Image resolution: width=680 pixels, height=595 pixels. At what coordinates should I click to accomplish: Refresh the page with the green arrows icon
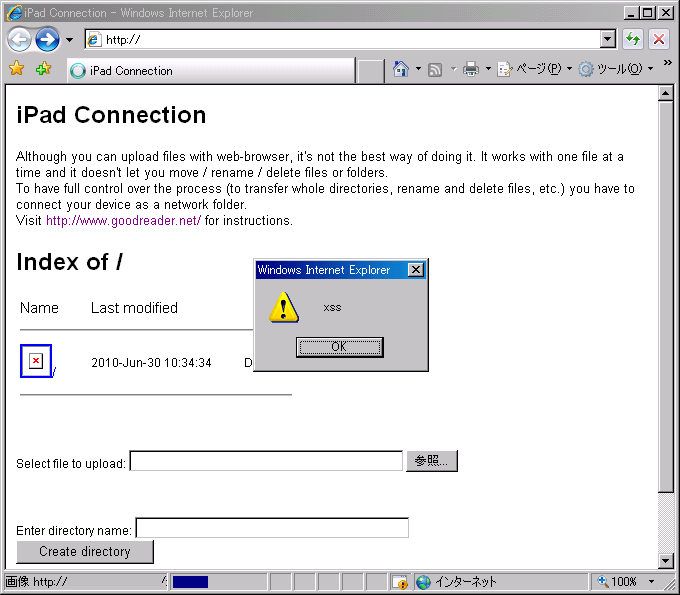(x=633, y=40)
